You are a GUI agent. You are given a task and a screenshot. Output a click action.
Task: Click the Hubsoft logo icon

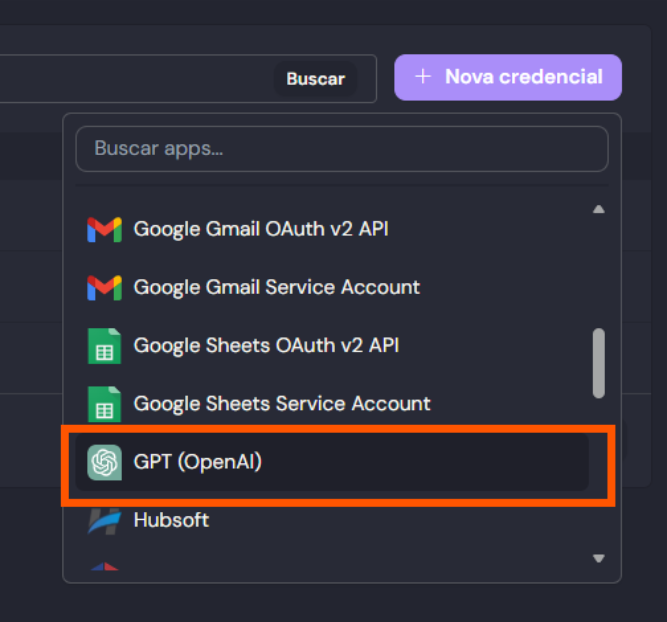[x=104, y=521]
